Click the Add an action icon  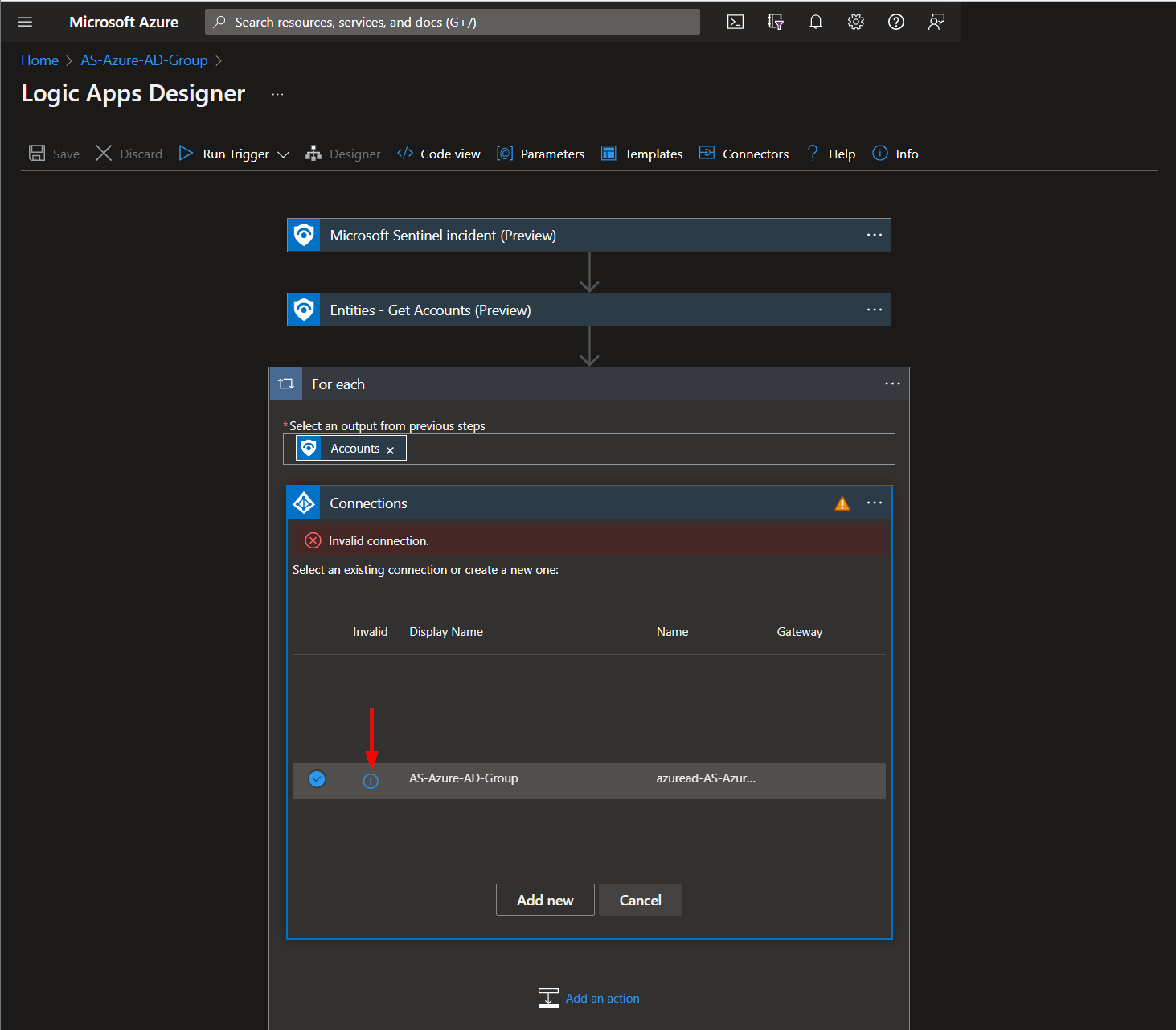point(548,998)
